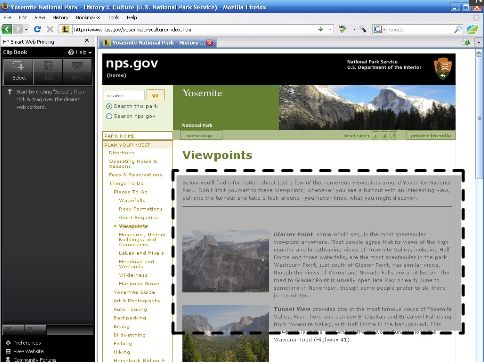Click the Print tool in Clip Book
This screenshot has width=484, height=364.
(x=77, y=71)
